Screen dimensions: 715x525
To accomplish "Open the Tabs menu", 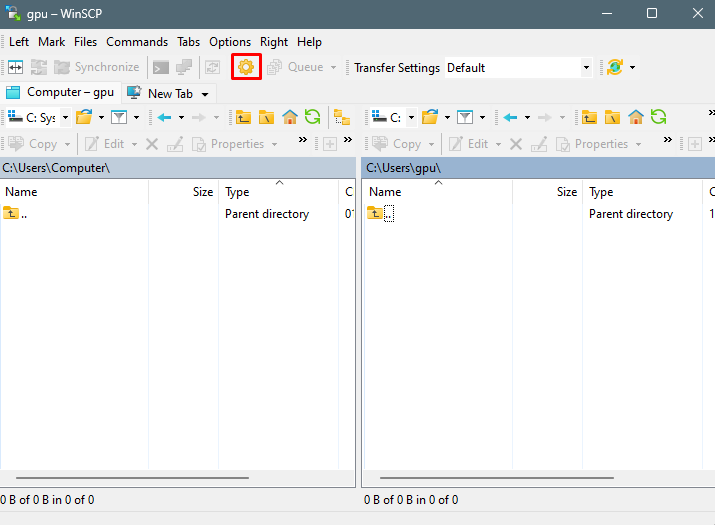I will pyautogui.click(x=188, y=42).
